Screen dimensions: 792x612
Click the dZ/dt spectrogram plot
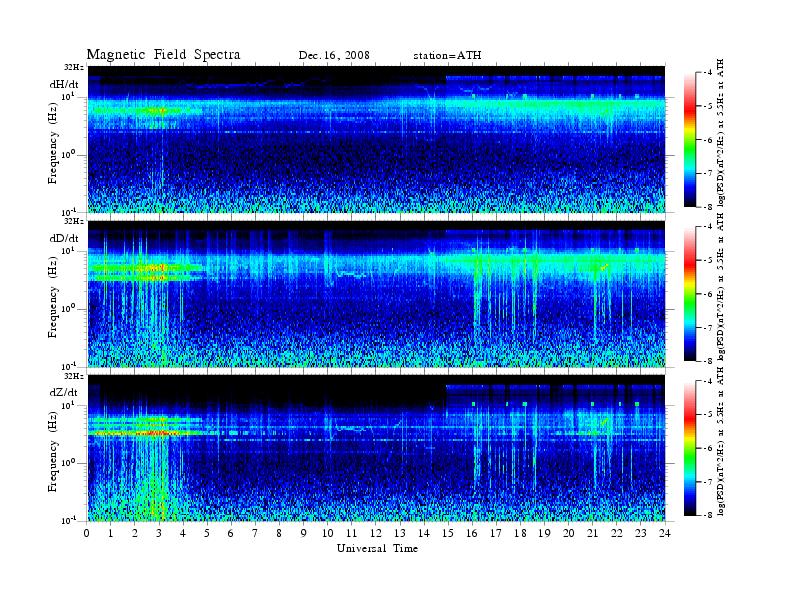tap(376, 448)
